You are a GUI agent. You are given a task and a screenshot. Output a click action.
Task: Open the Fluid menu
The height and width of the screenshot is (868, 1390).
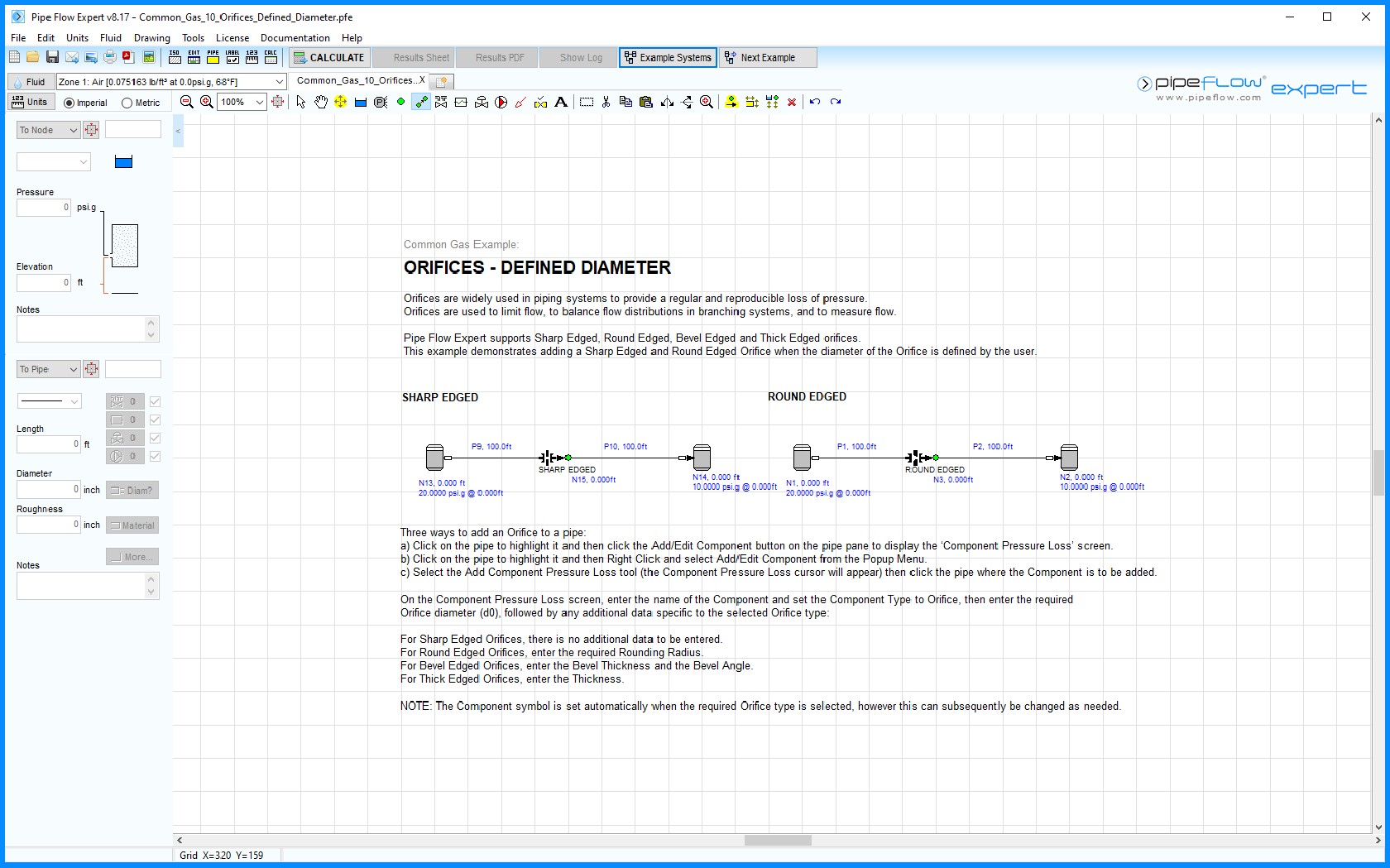[111, 38]
